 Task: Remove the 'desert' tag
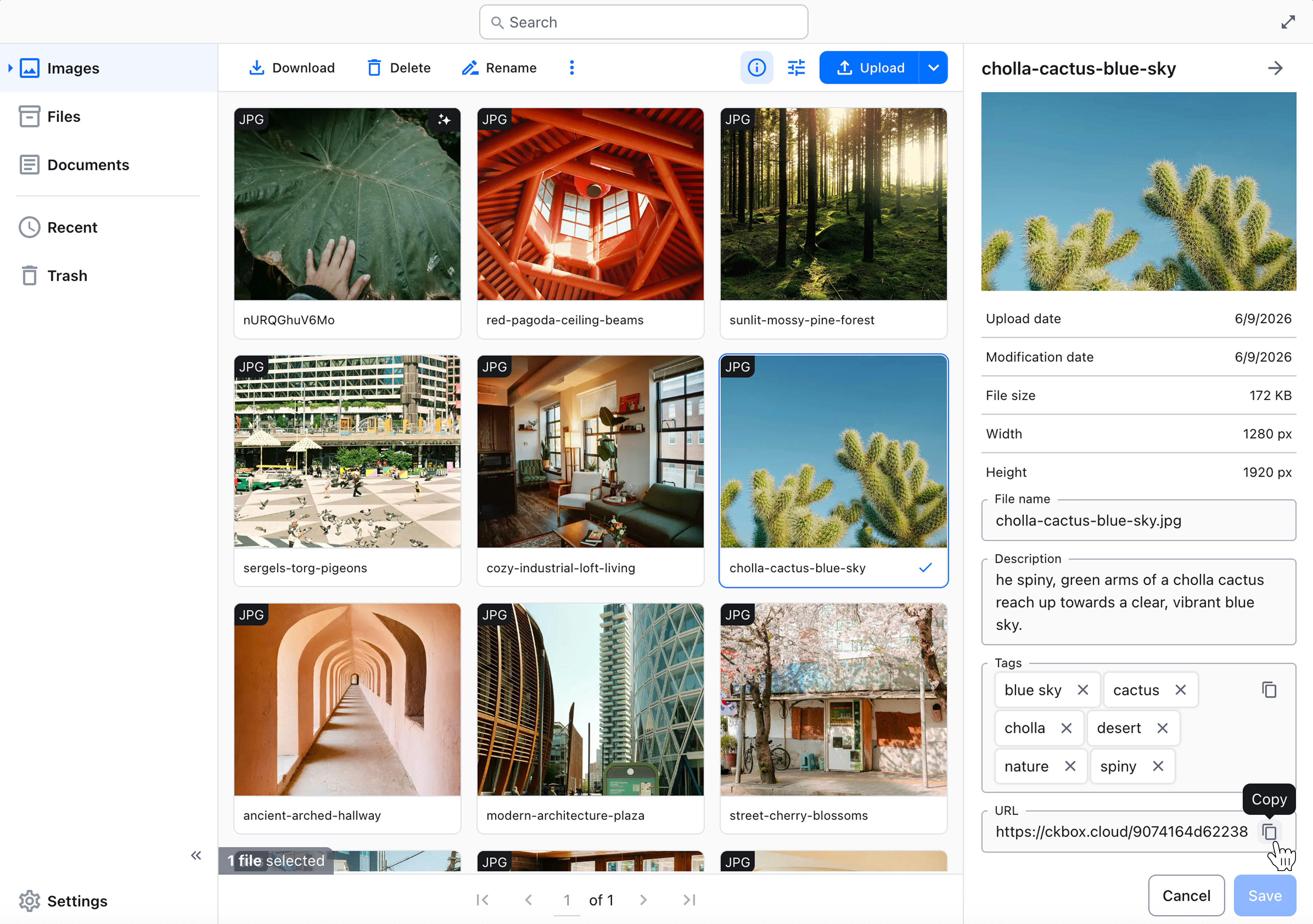[1162, 728]
